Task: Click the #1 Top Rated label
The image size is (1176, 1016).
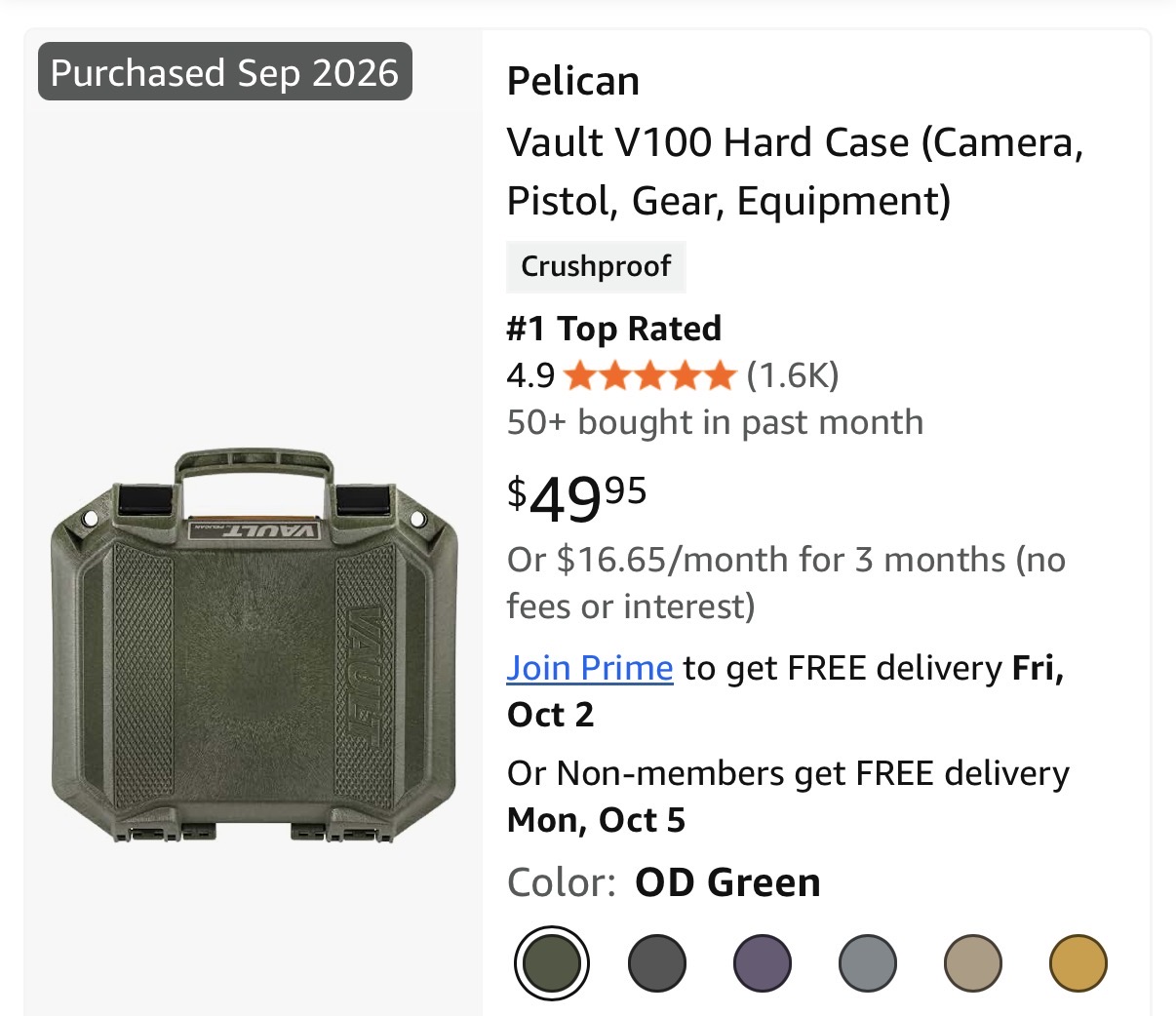Action: pos(614,329)
